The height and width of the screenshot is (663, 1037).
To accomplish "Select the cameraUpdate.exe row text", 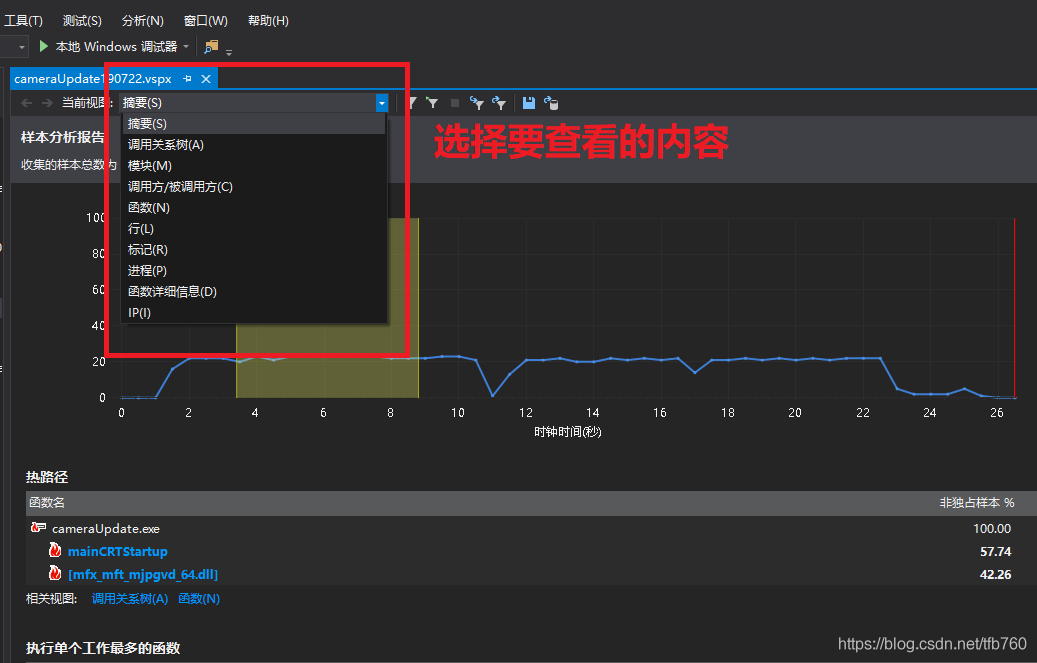I will [106, 529].
